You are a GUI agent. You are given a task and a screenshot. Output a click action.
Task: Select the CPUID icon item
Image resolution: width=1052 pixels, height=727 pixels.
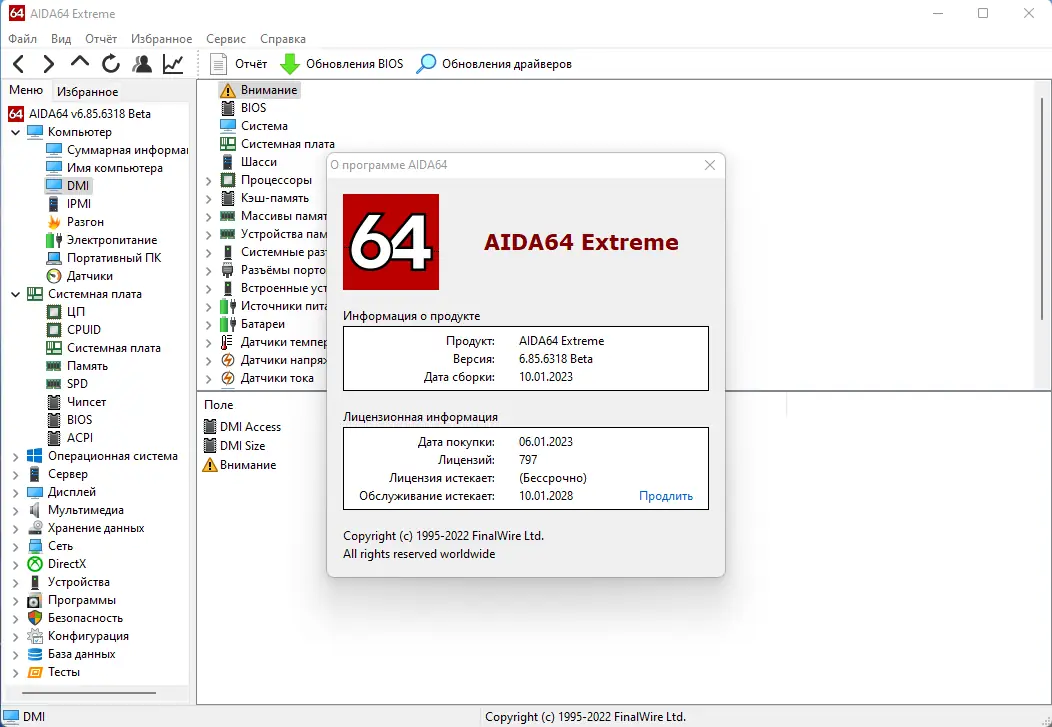point(54,330)
